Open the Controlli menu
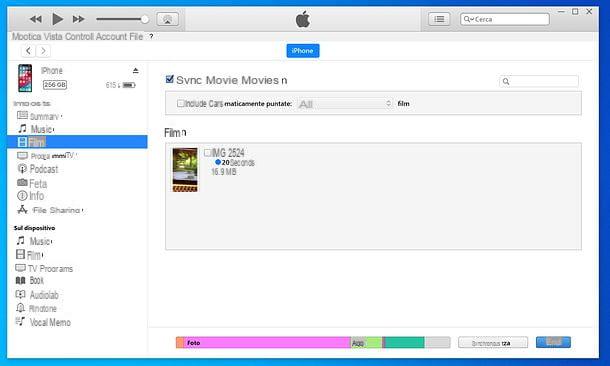The image size is (610, 366). click(x=79, y=37)
